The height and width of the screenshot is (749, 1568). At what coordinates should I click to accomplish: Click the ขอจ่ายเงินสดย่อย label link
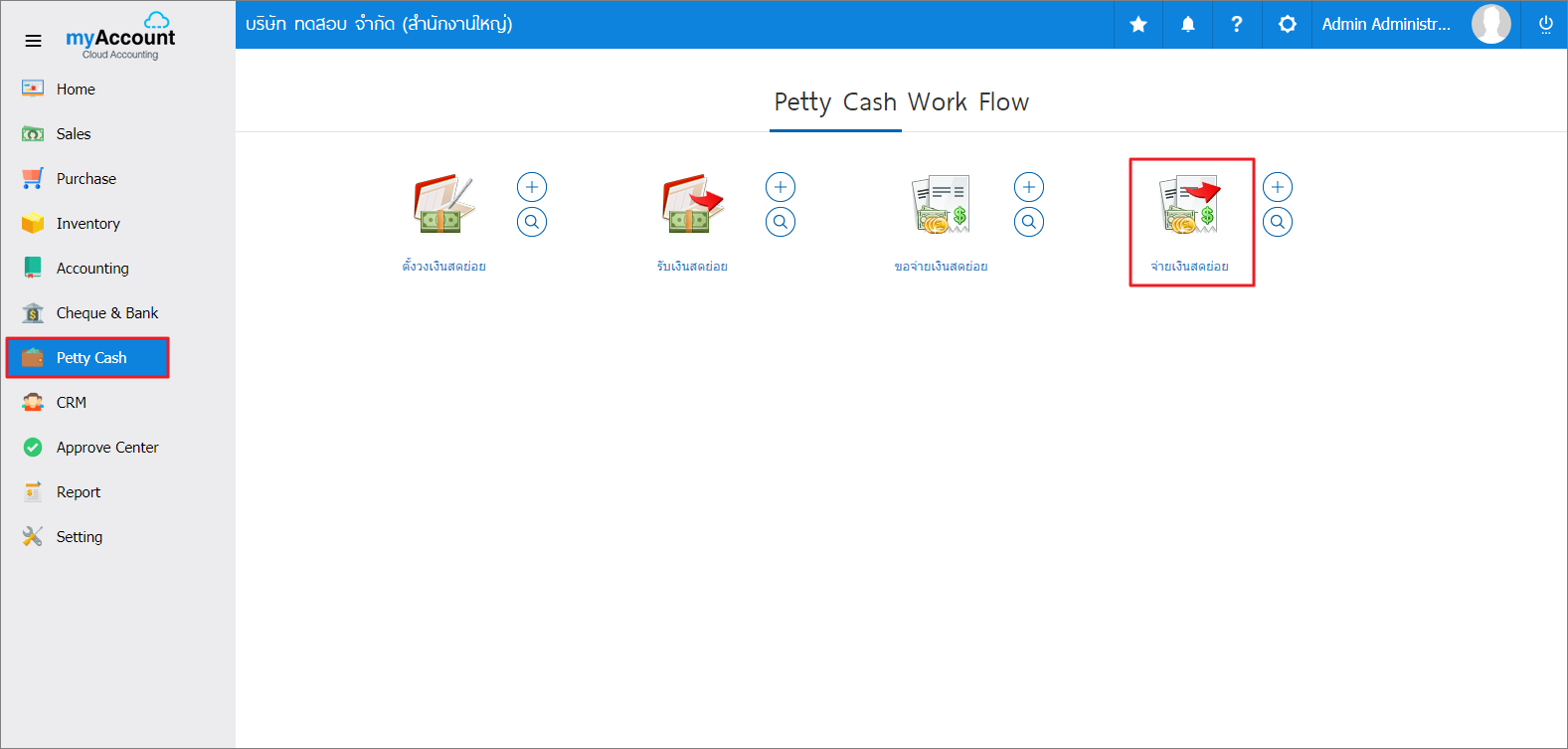click(941, 266)
